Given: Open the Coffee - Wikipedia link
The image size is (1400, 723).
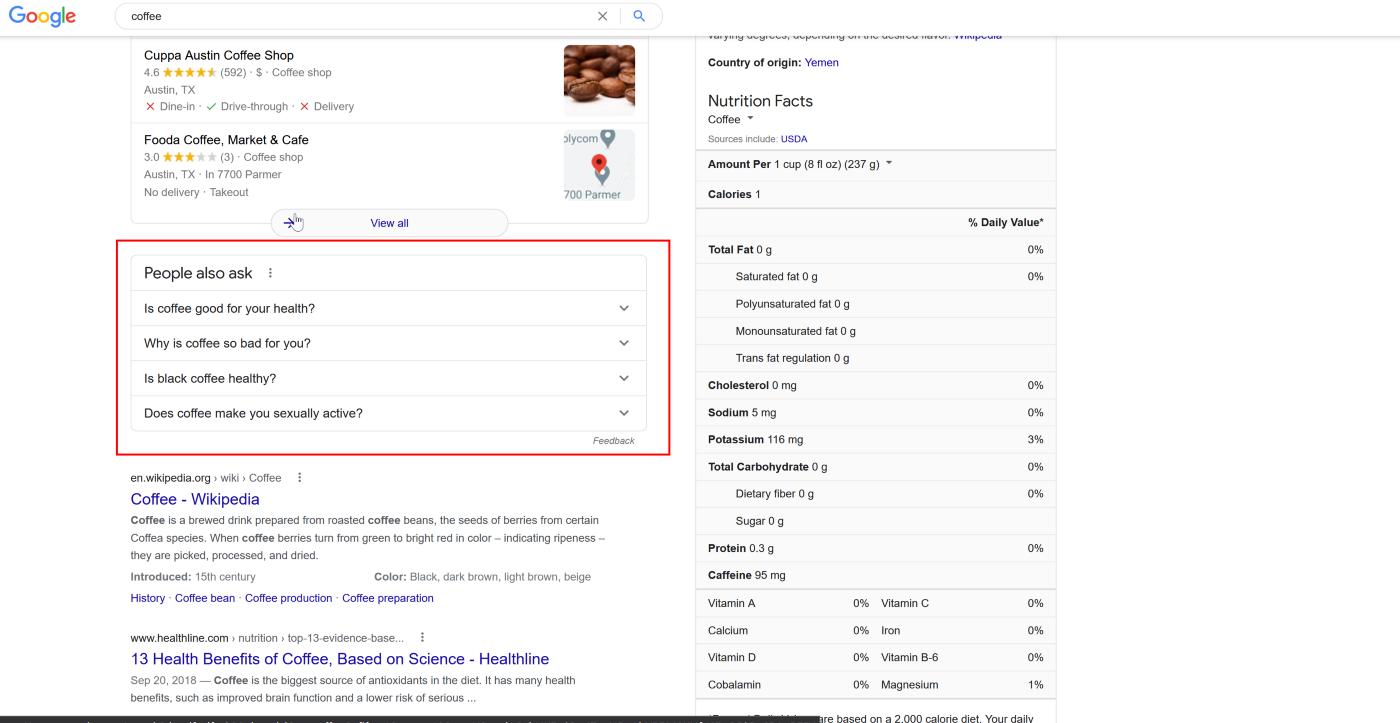Looking at the screenshot, I should click(194, 499).
